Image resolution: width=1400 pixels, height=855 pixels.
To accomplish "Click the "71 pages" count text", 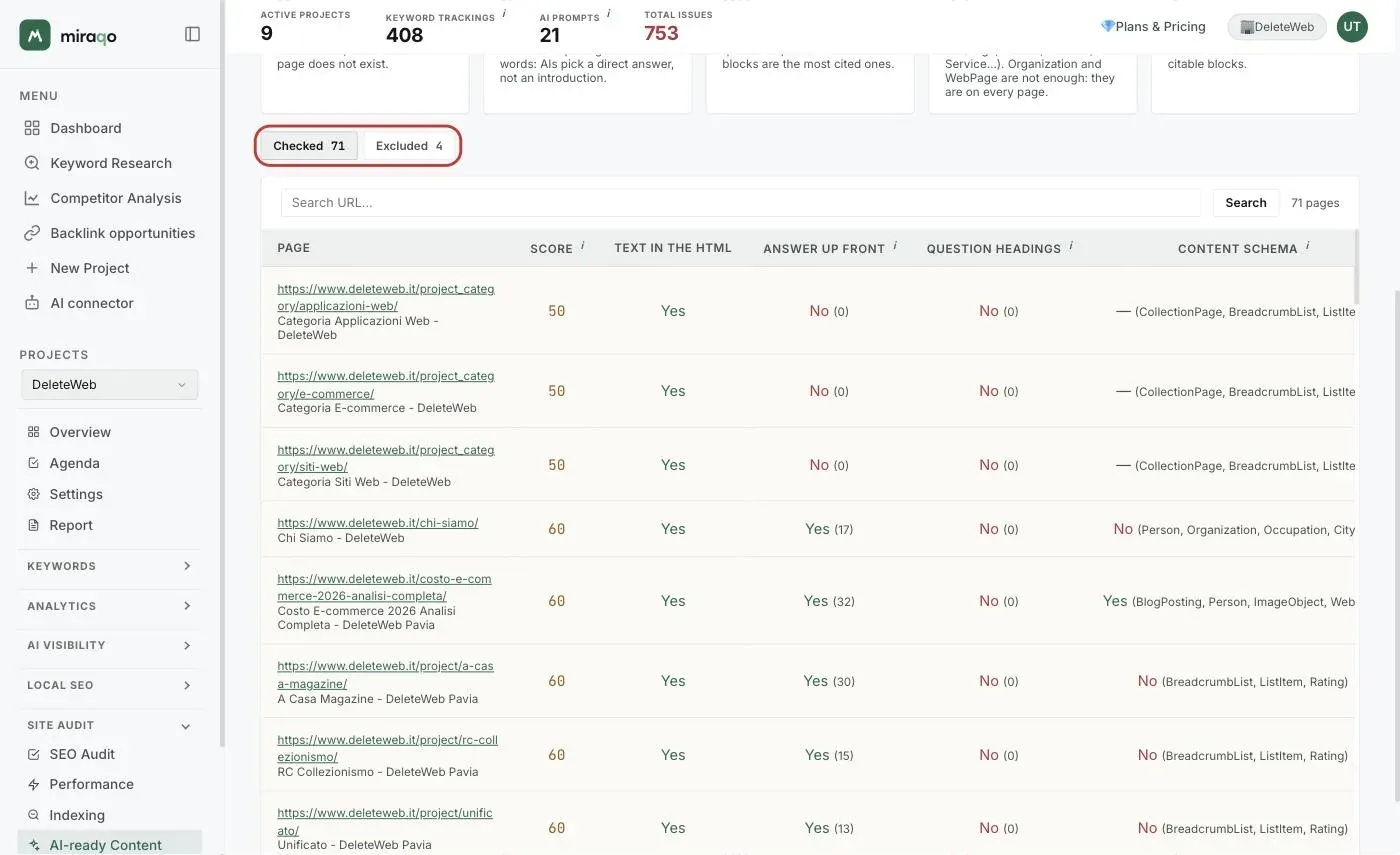I will pyautogui.click(x=1315, y=203).
